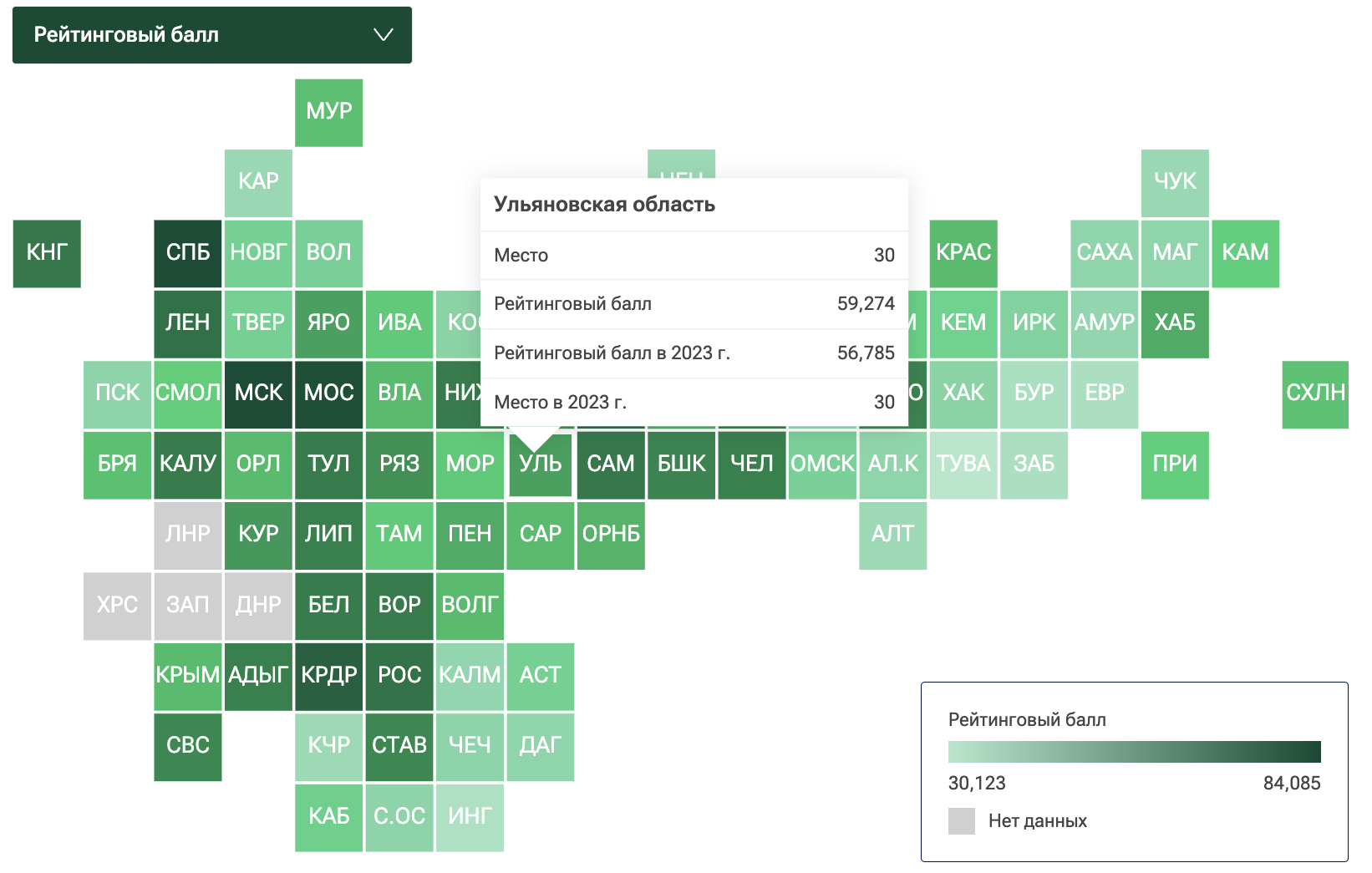1372x873 pixels.
Task: Click the КРАС region tile
Action: (963, 254)
